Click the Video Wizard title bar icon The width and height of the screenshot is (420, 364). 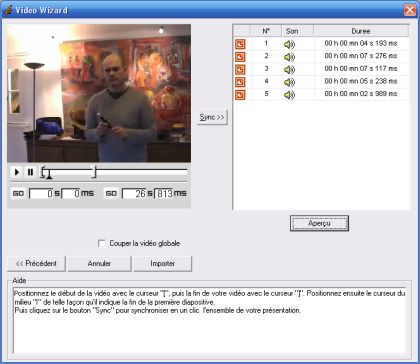coord(8,10)
